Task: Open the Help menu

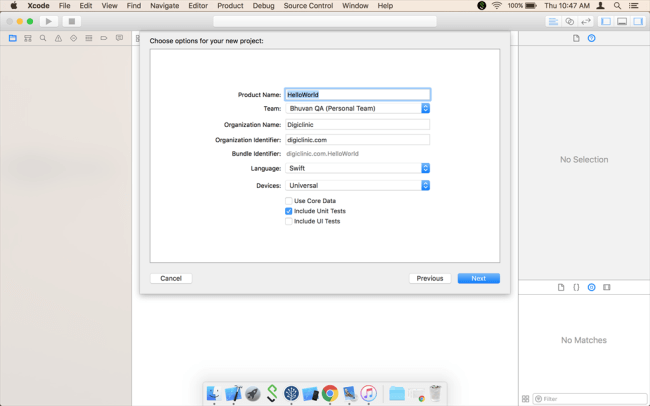Action: pos(385,6)
